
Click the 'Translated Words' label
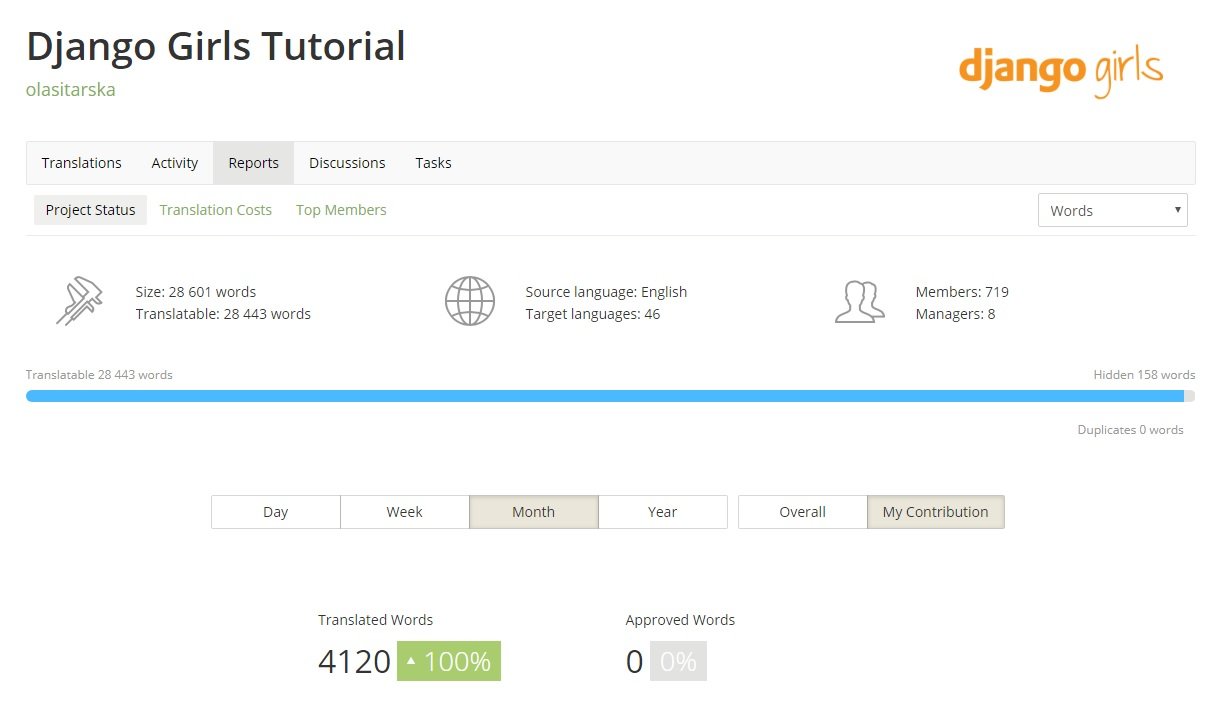coord(376,620)
